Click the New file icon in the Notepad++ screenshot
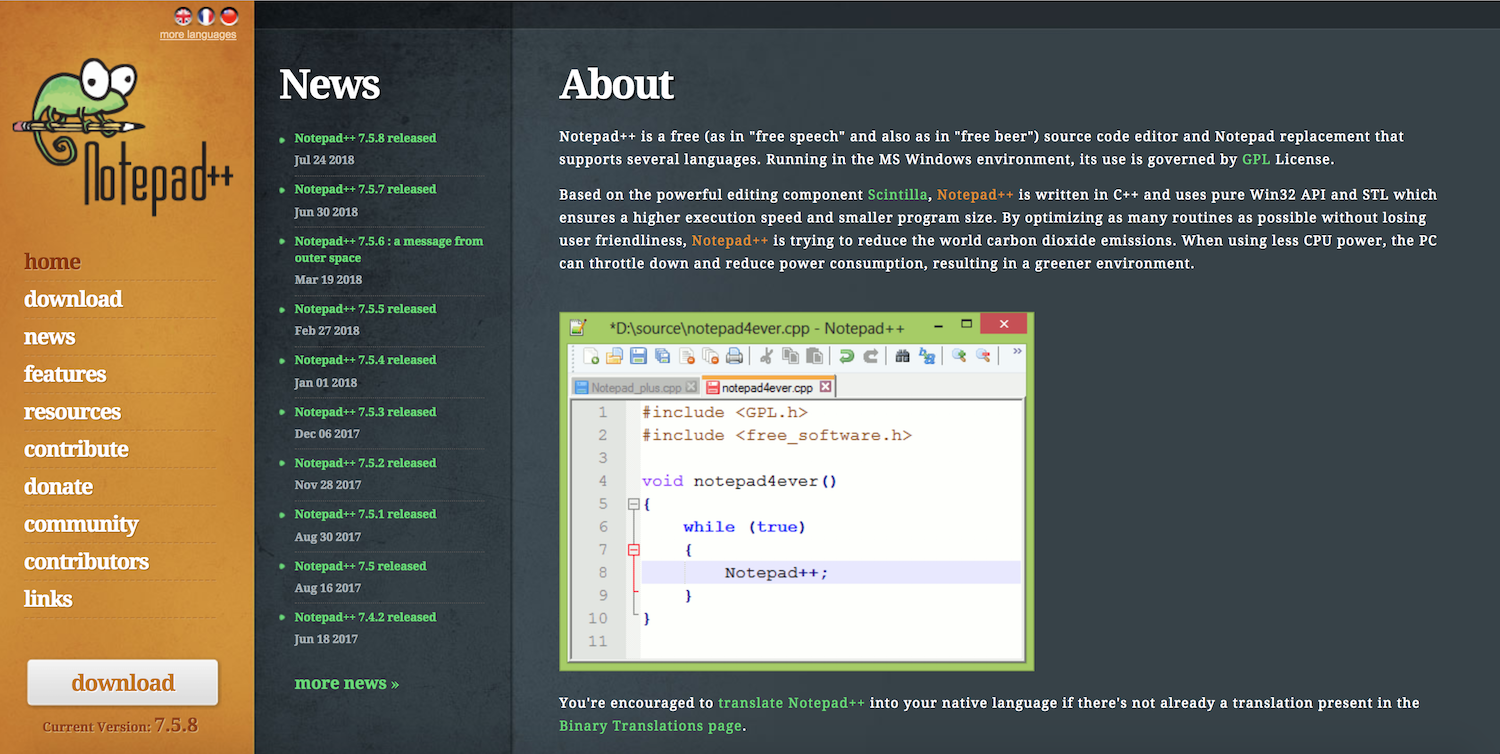Viewport: 1500px width, 754px height. (591, 356)
